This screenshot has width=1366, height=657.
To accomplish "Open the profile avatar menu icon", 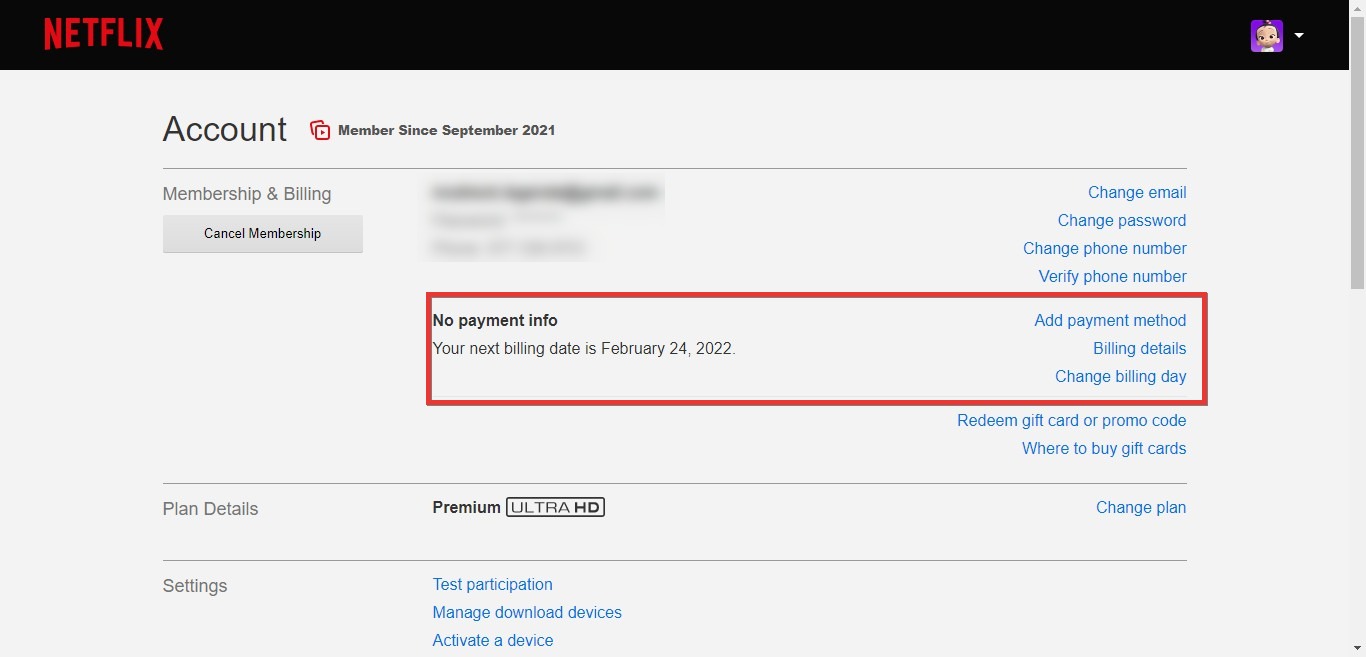I will [1267, 35].
